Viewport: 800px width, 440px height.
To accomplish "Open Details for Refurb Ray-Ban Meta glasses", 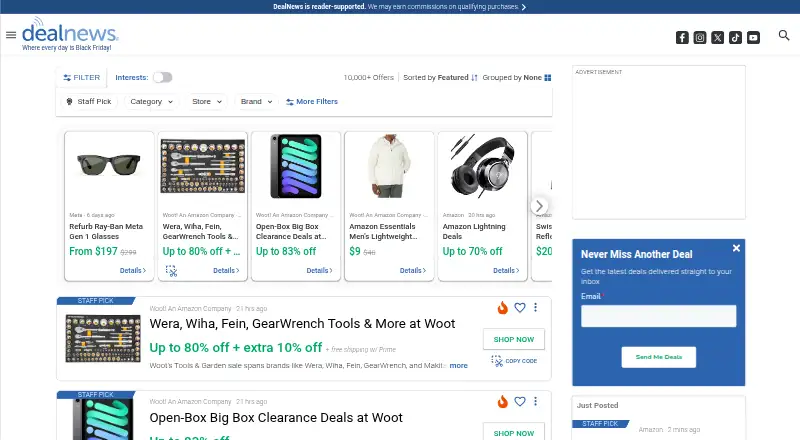I will tap(133, 271).
